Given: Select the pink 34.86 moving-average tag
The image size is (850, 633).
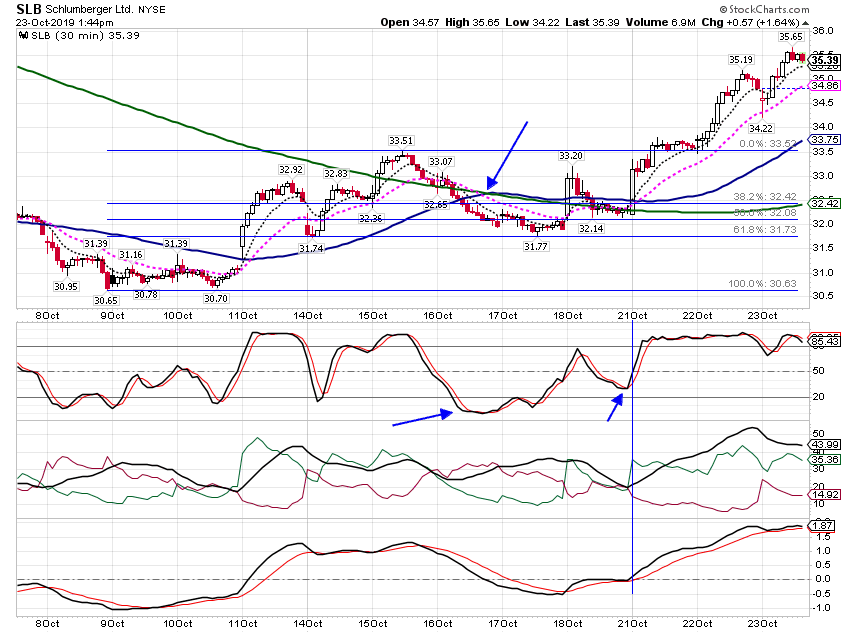Looking at the screenshot, I should 825,86.
